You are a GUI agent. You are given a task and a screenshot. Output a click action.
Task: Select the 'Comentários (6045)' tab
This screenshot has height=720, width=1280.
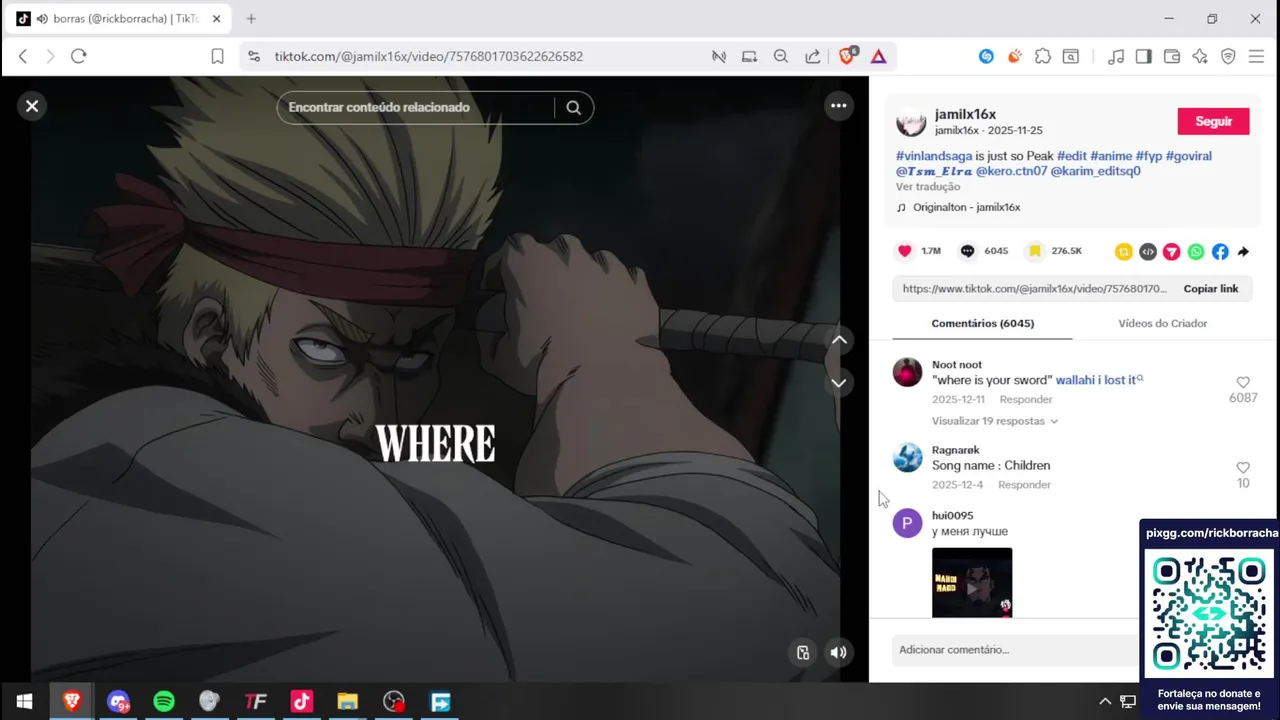point(982,324)
